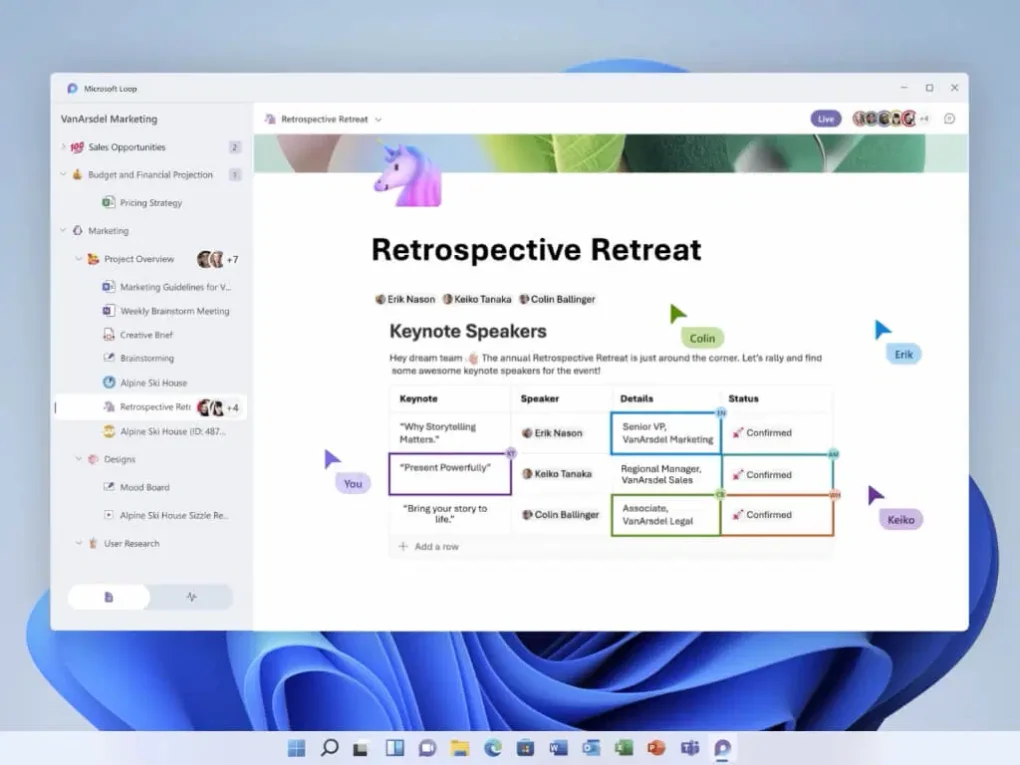Viewport: 1020px width, 765px height.
Task: Launch PowerPoint from the taskbar
Action: (656, 748)
